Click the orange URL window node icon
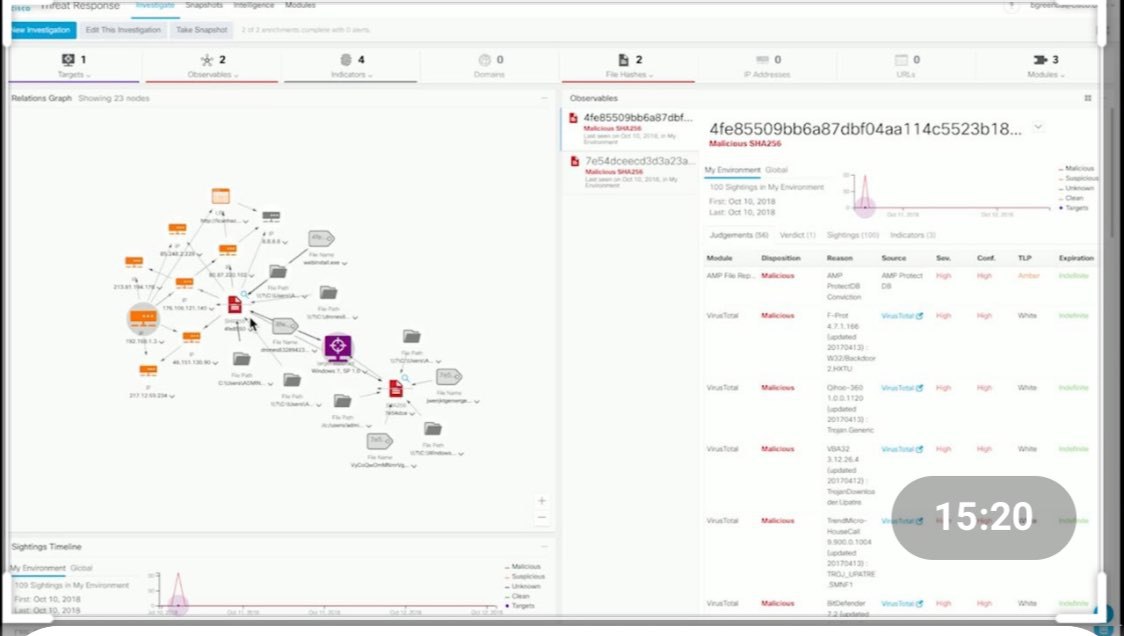This screenshot has height=636, width=1124. (221, 196)
